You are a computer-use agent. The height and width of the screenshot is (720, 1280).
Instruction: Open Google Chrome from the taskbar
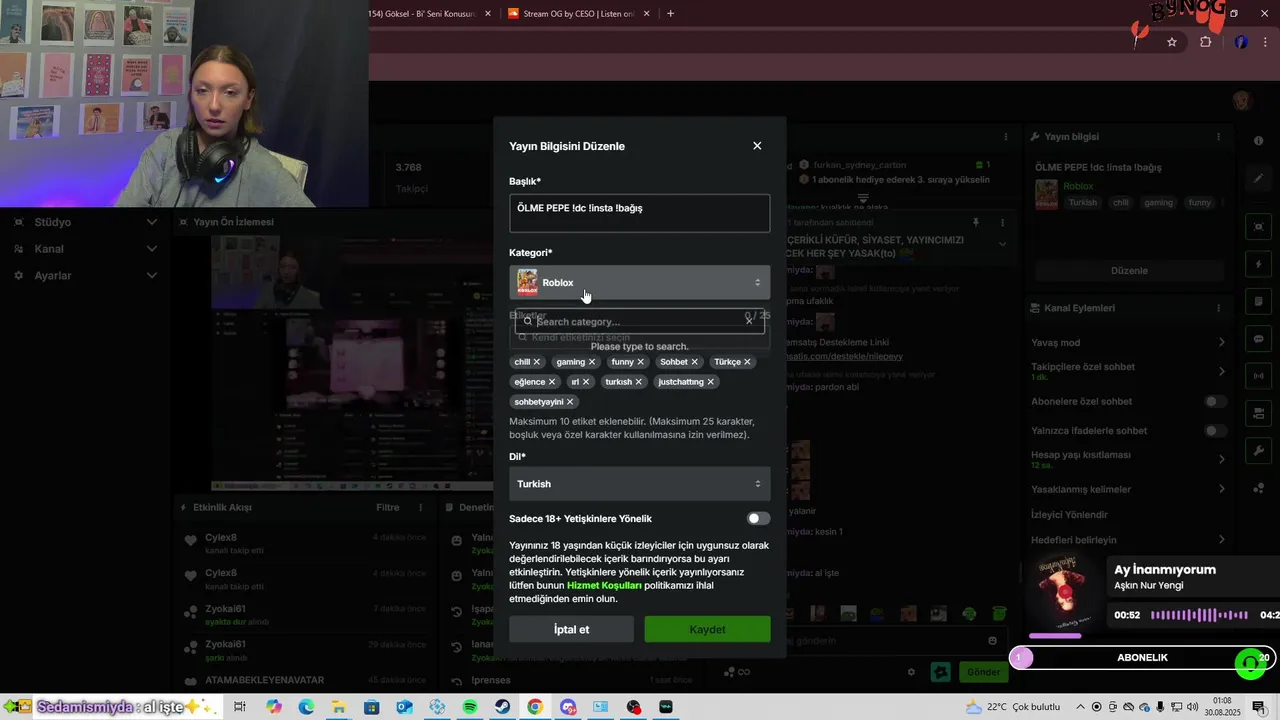(535, 707)
